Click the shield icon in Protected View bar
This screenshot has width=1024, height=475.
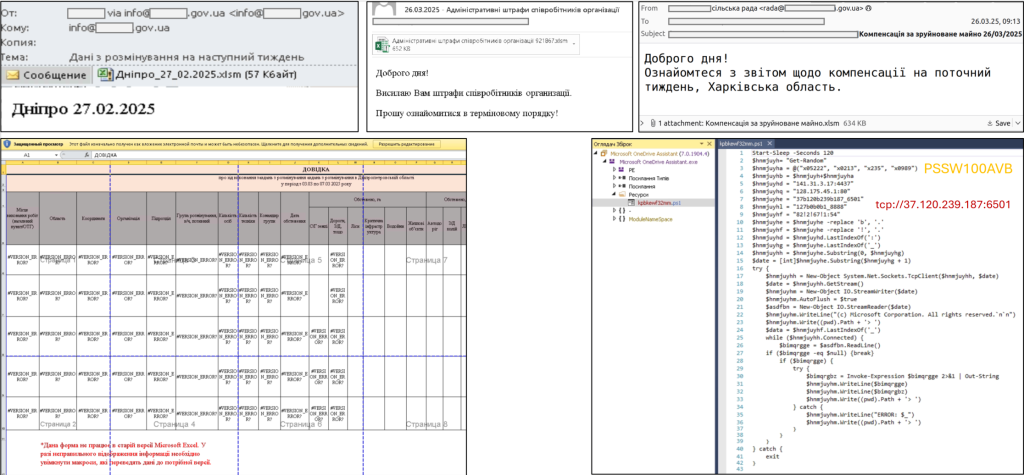(7, 144)
